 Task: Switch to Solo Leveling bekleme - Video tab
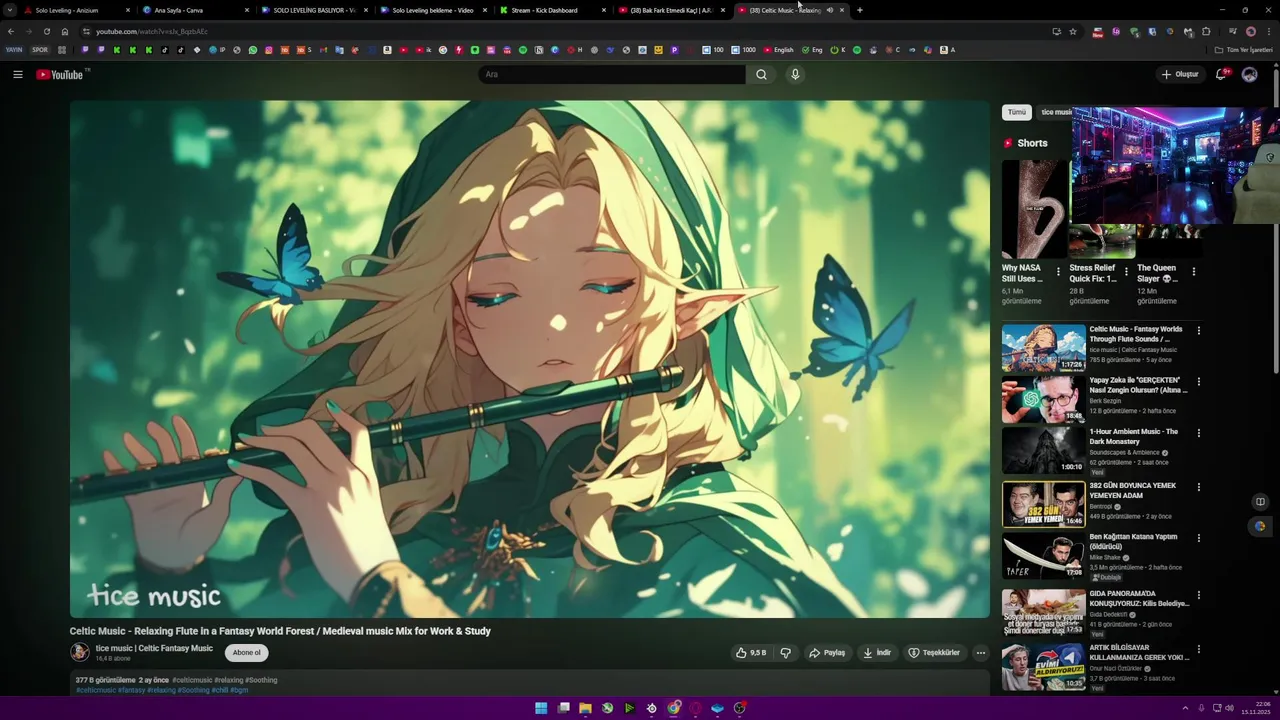(x=432, y=10)
